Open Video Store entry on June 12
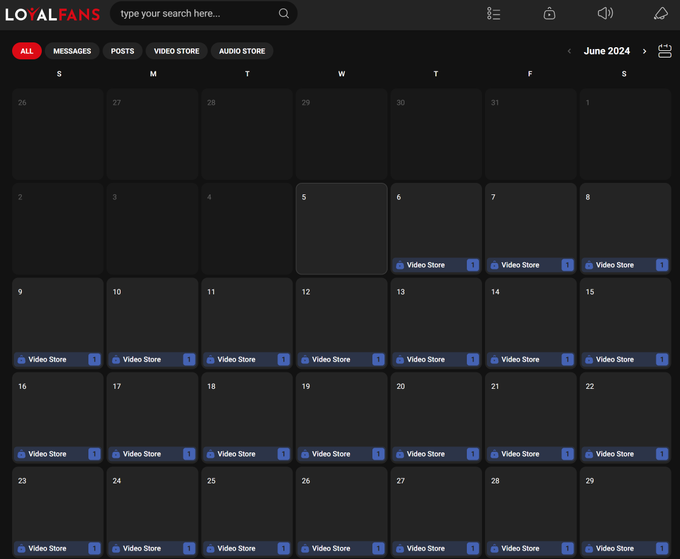Screen dimensions: 680x559 click(342, 360)
